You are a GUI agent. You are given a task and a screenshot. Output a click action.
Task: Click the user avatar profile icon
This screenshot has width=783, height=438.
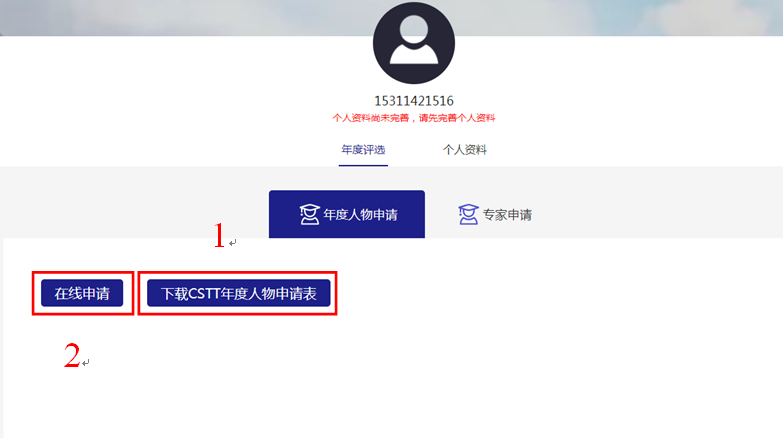click(x=414, y=43)
